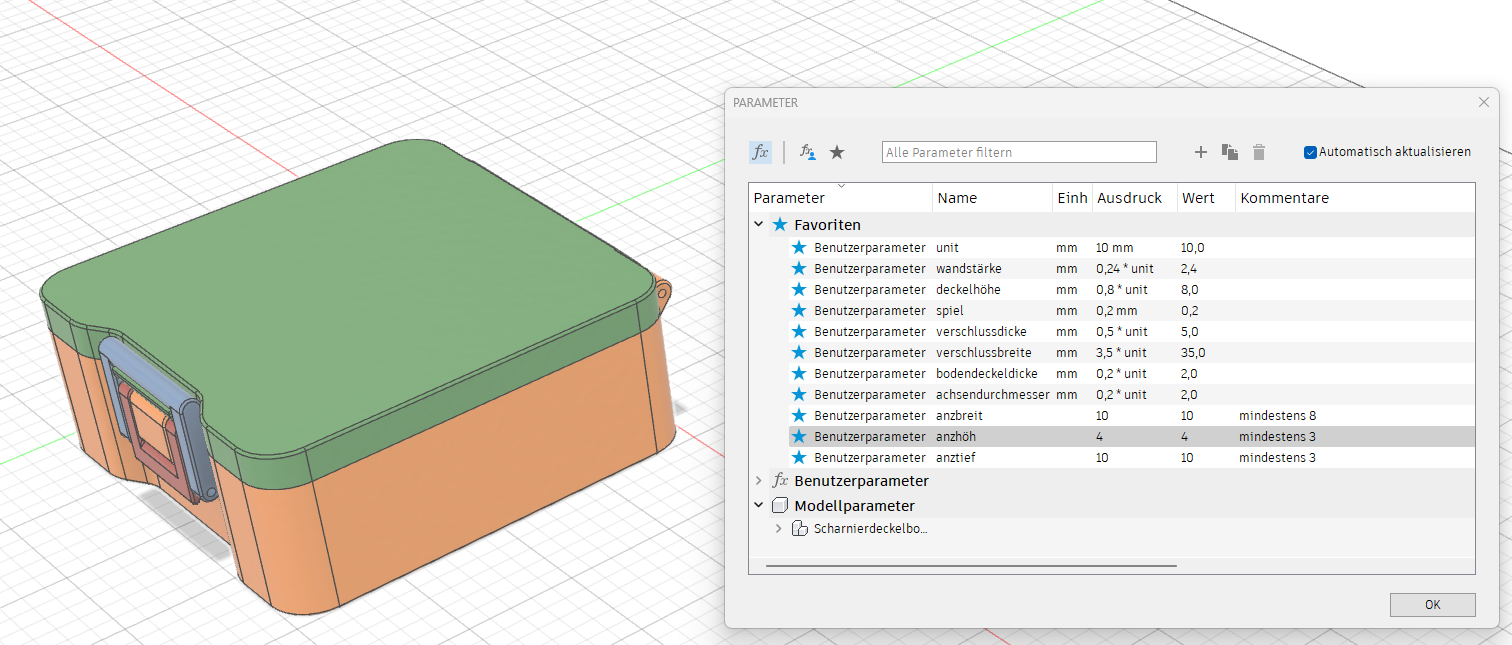The width and height of the screenshot is (1512, 645).
Task: Close the Parameter dialog
Action: (1484, 102)
